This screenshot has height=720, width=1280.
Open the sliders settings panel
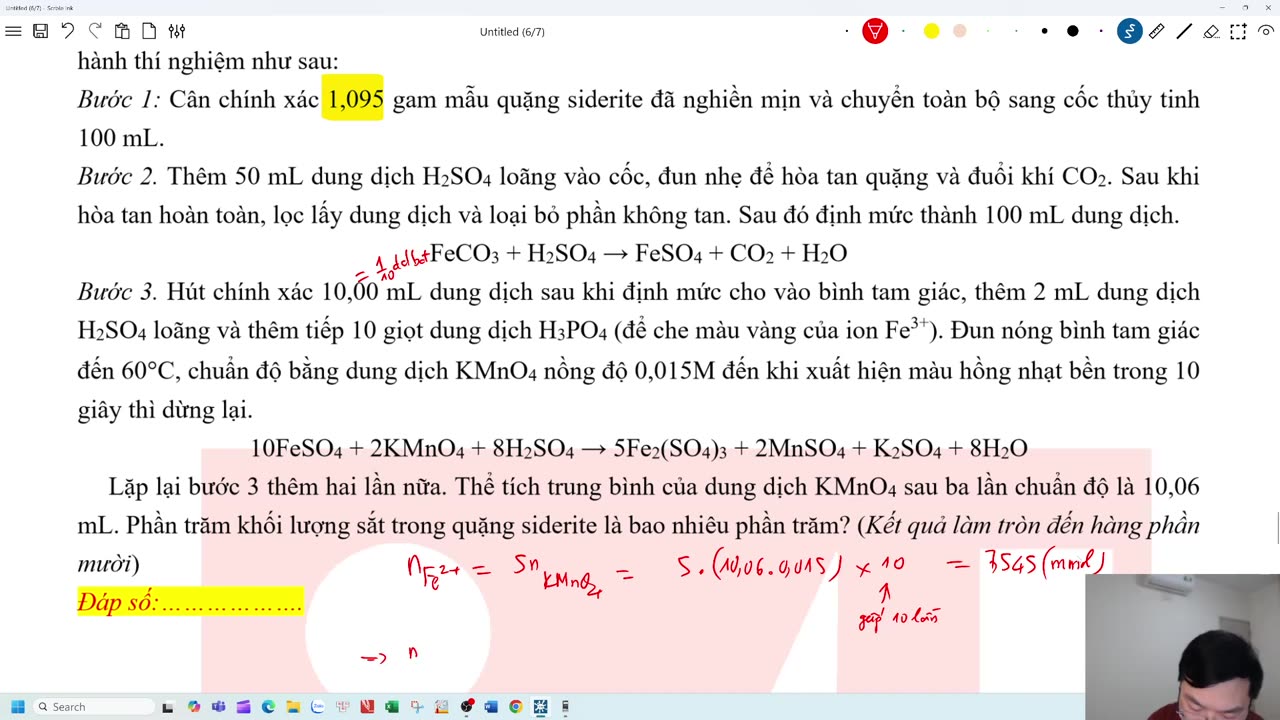point(176,31)
